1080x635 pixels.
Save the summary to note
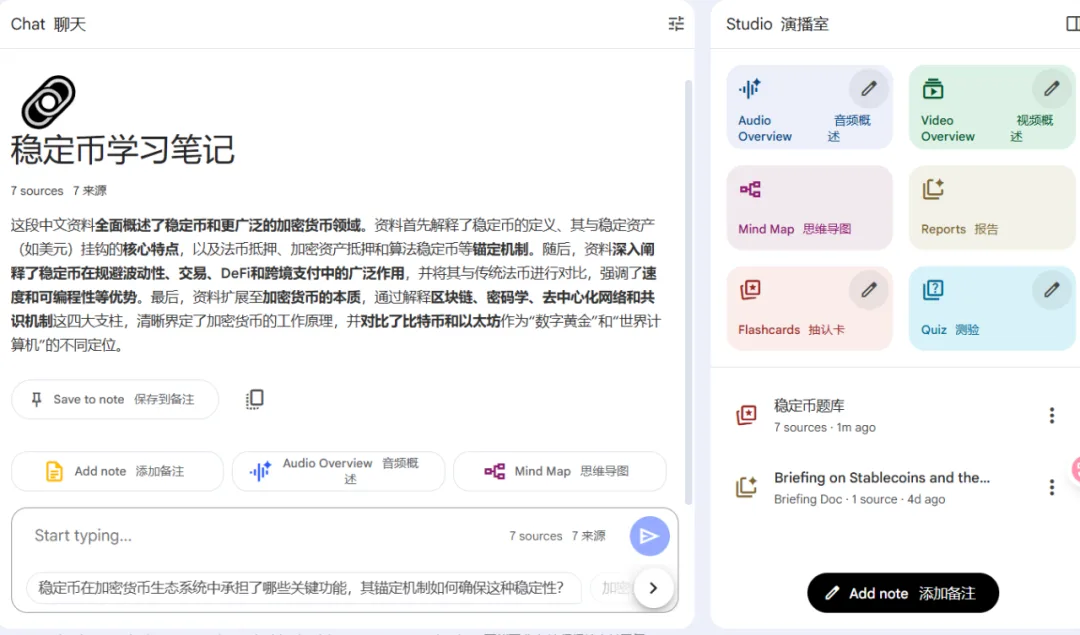[x=115, y=399]
